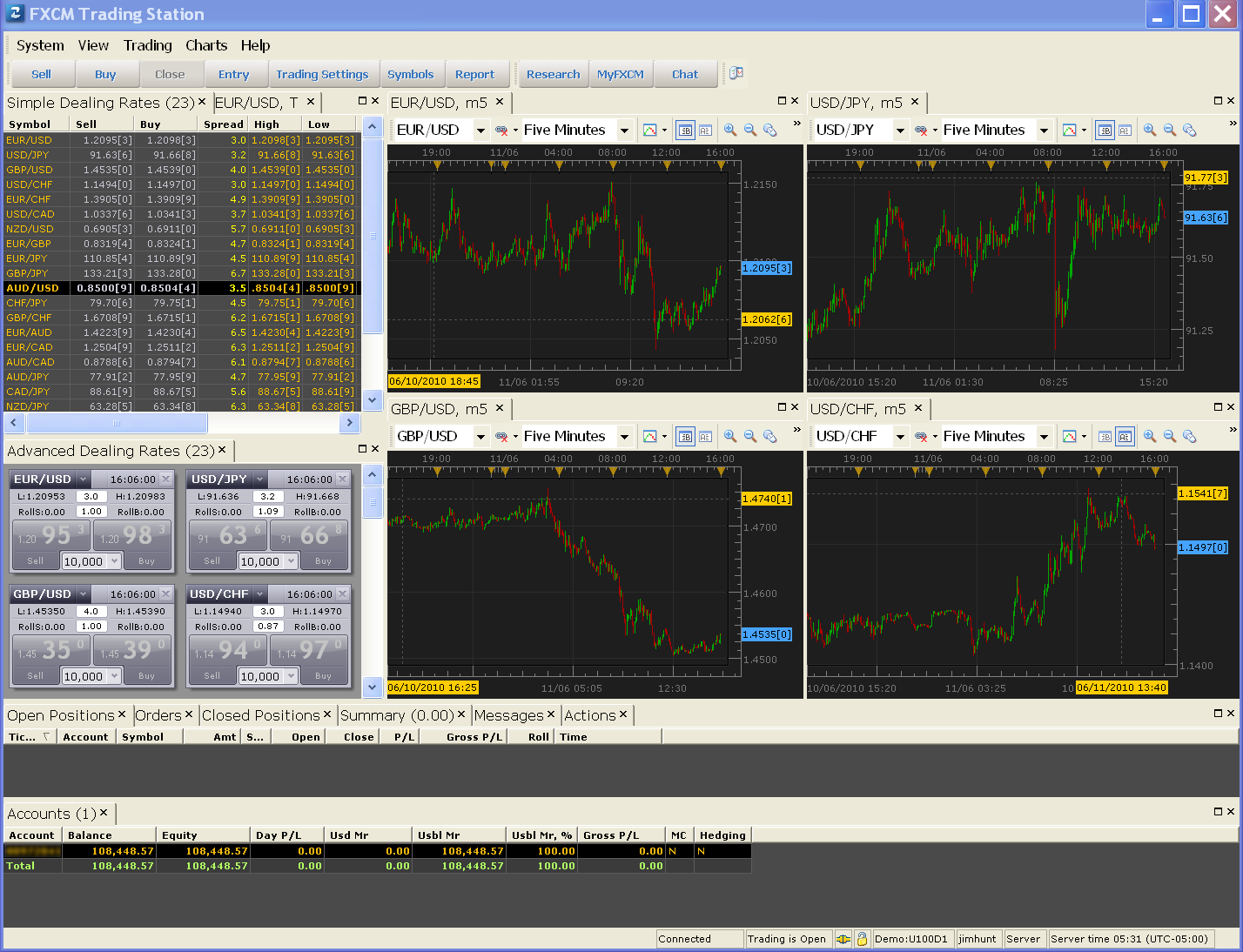Click the Spread column header in dealing rates

point(224,124)
